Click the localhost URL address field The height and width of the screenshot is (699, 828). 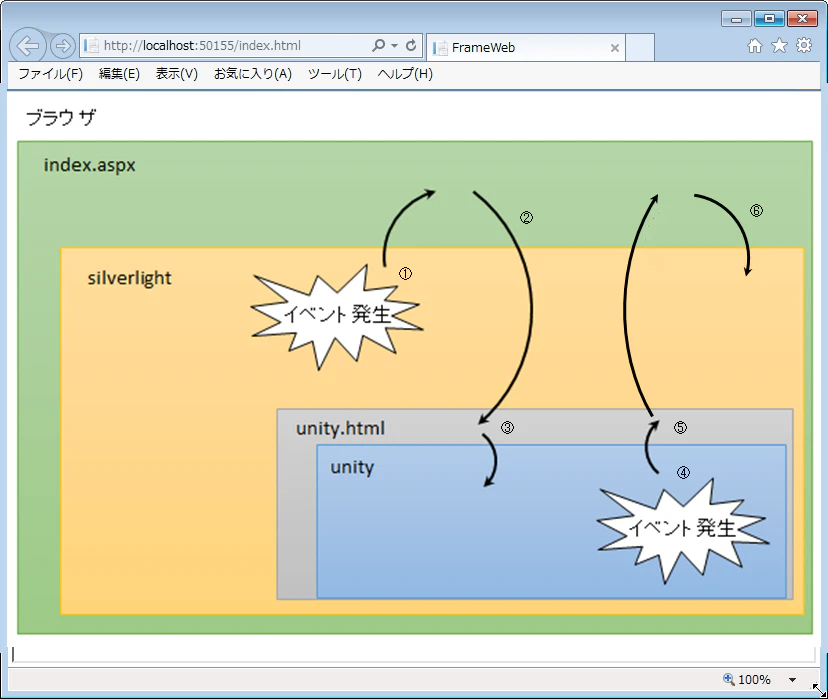225,46
